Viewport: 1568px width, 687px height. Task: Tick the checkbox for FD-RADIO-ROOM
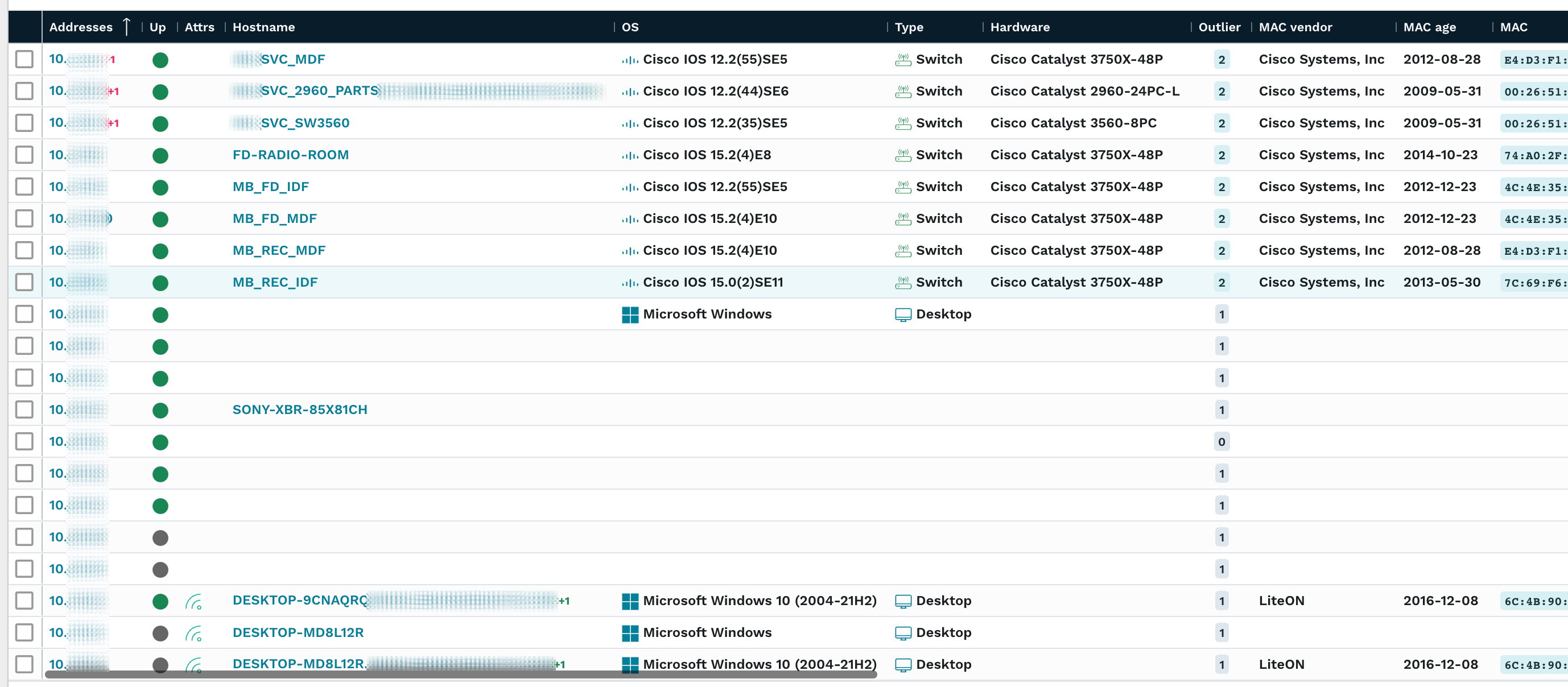point(24,155)
